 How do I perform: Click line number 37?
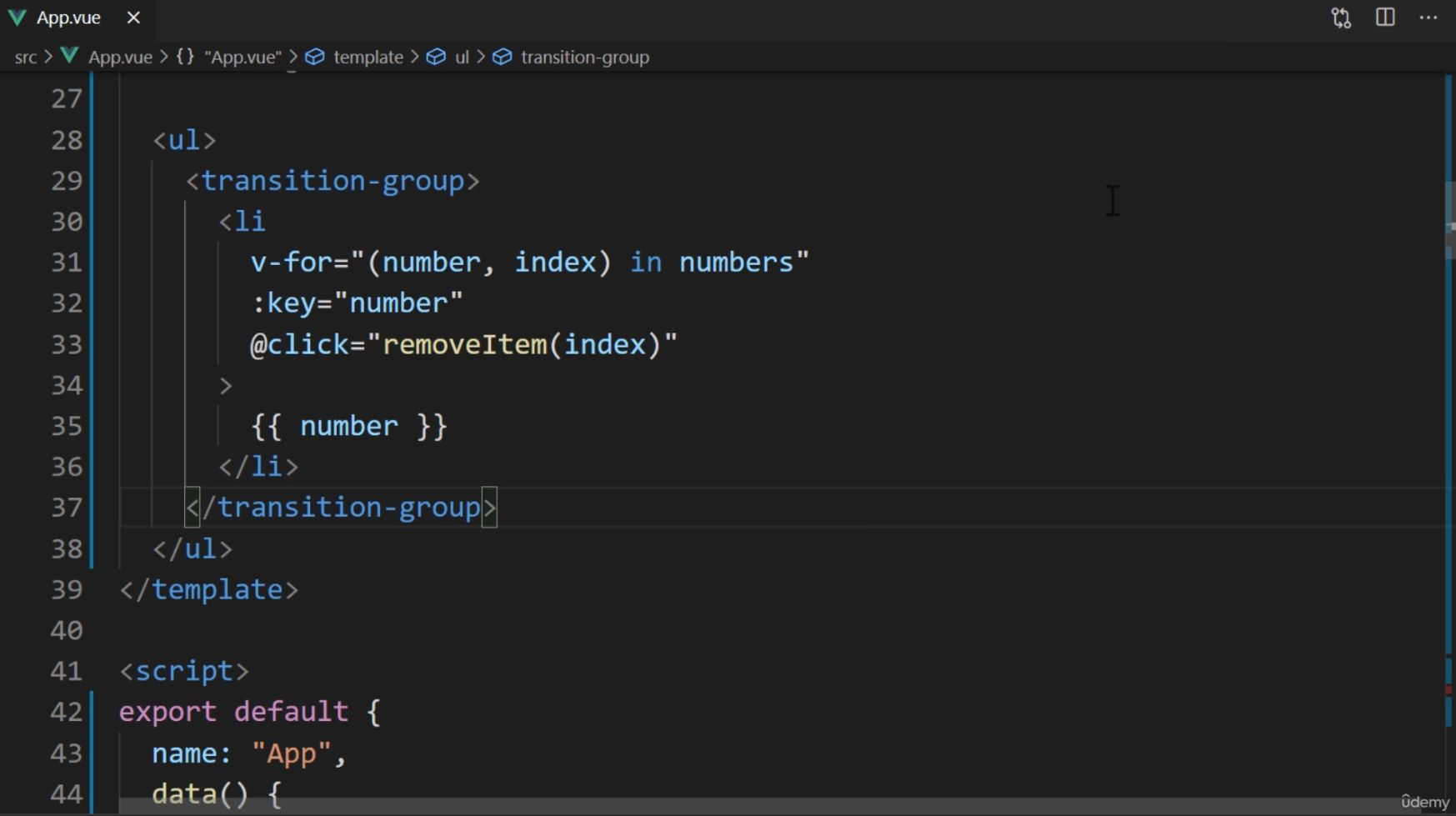pos(67,508)
